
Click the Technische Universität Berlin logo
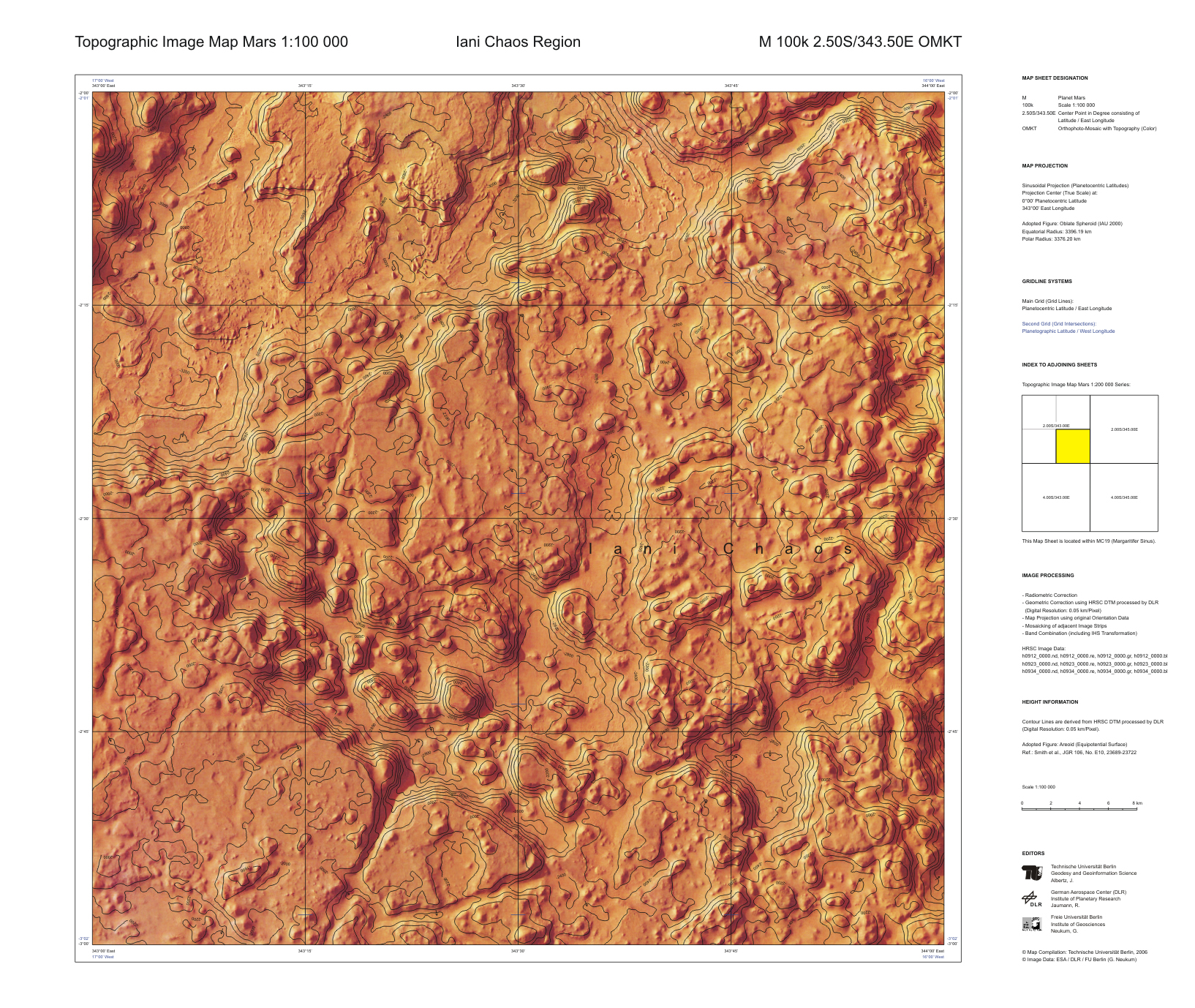[1031, 873]
